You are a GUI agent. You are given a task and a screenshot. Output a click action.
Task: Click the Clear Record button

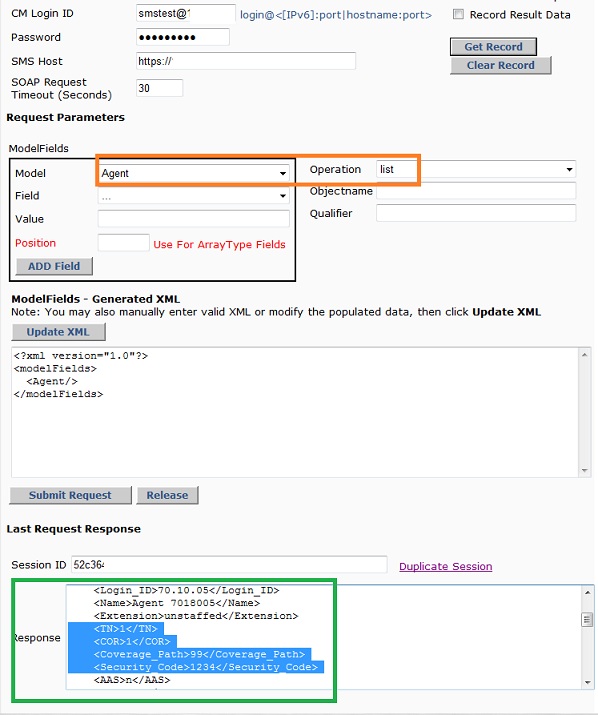(500, 65)
